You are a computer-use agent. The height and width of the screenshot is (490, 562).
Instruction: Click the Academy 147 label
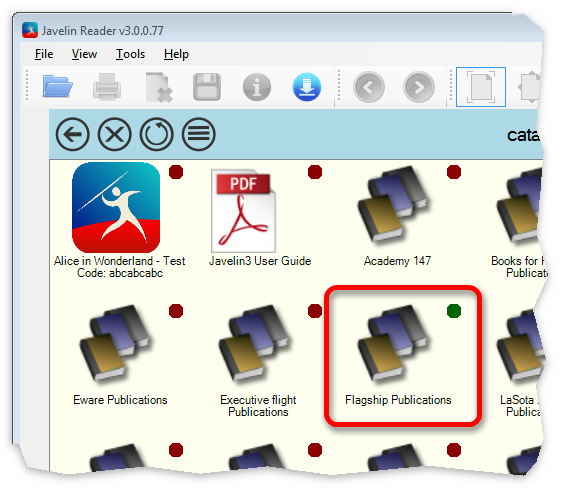pyautogui.click(x=397, y=261)
